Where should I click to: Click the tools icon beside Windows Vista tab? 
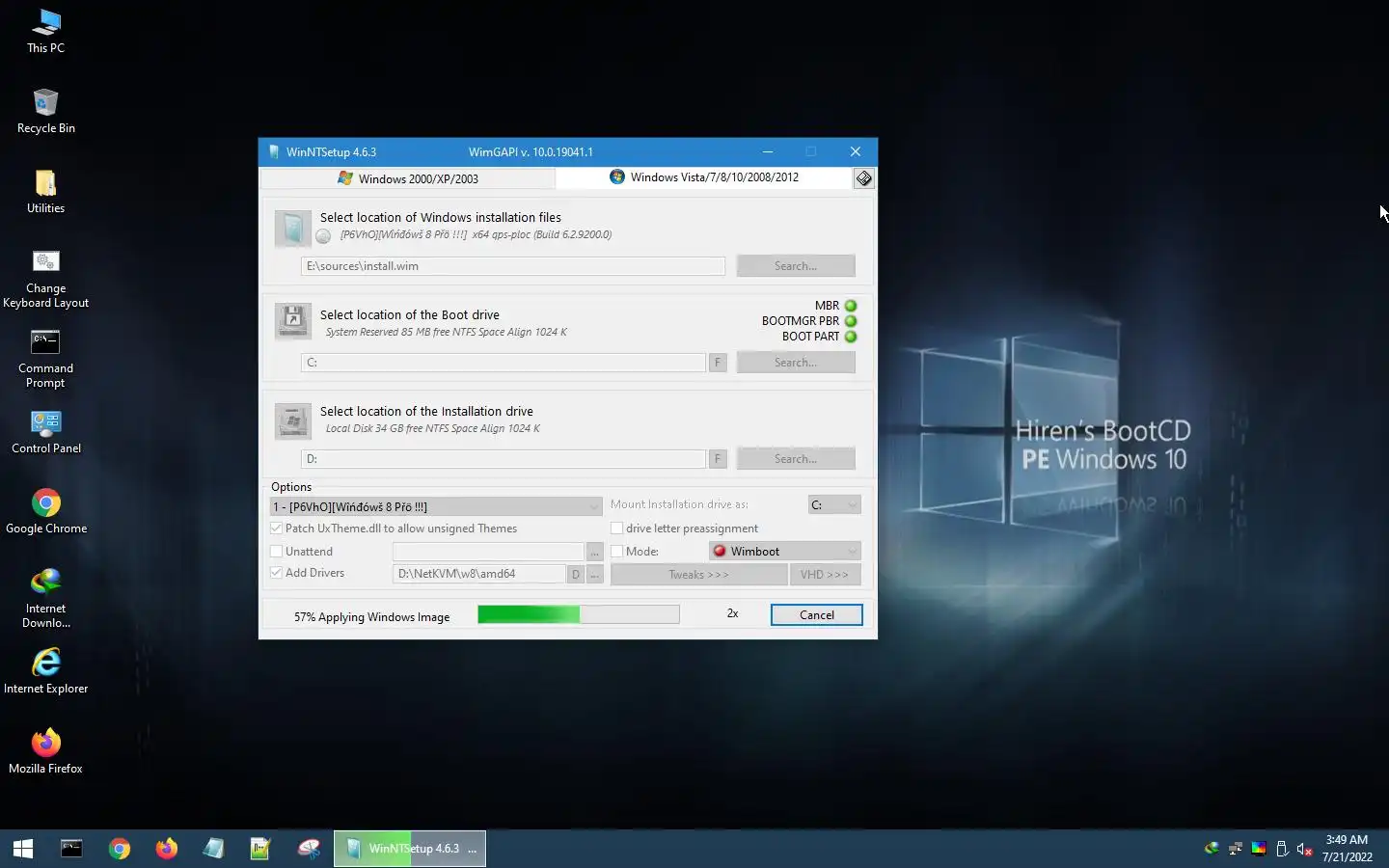click(863, 178)
